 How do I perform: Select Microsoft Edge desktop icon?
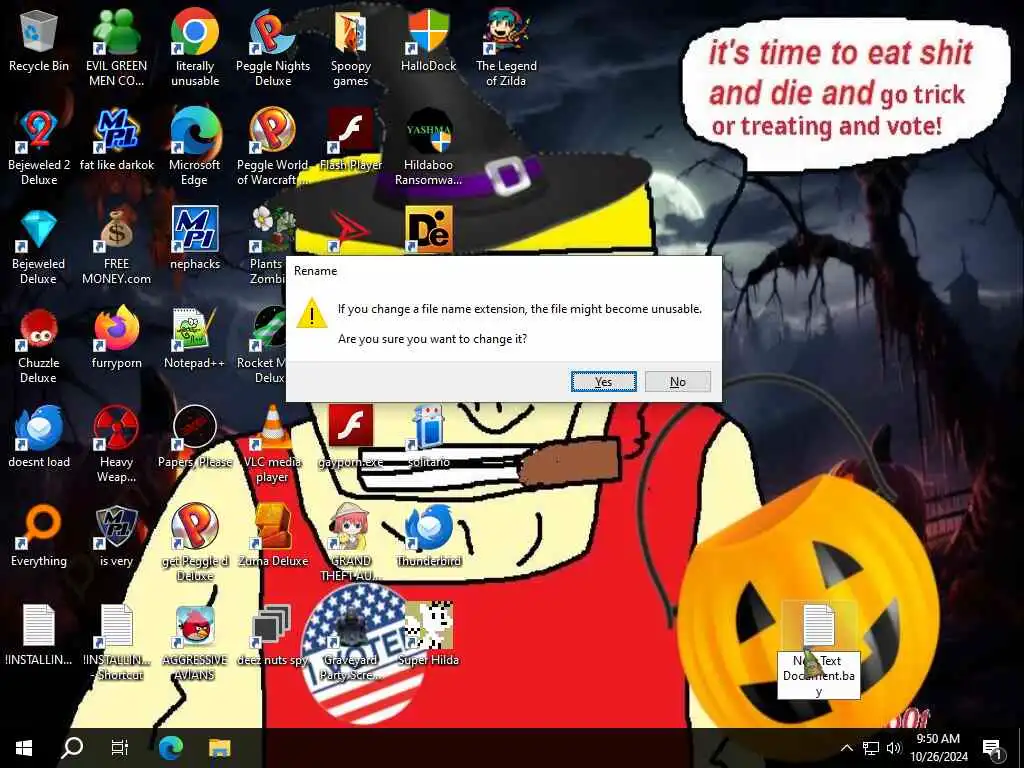pyautogui.click(x=195, y=148)
